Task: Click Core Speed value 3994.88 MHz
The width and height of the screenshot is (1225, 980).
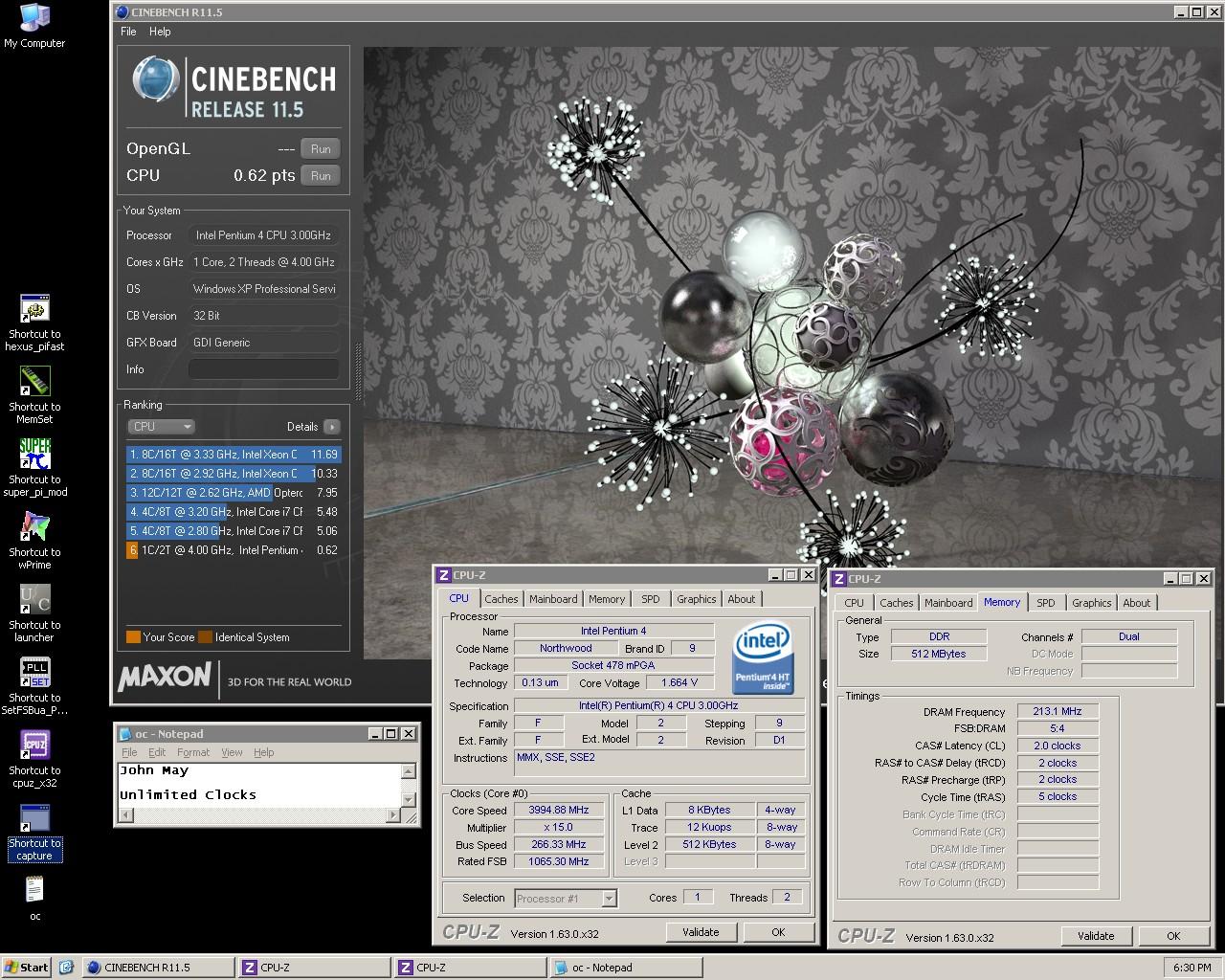Action: click(x=559, y=810)
